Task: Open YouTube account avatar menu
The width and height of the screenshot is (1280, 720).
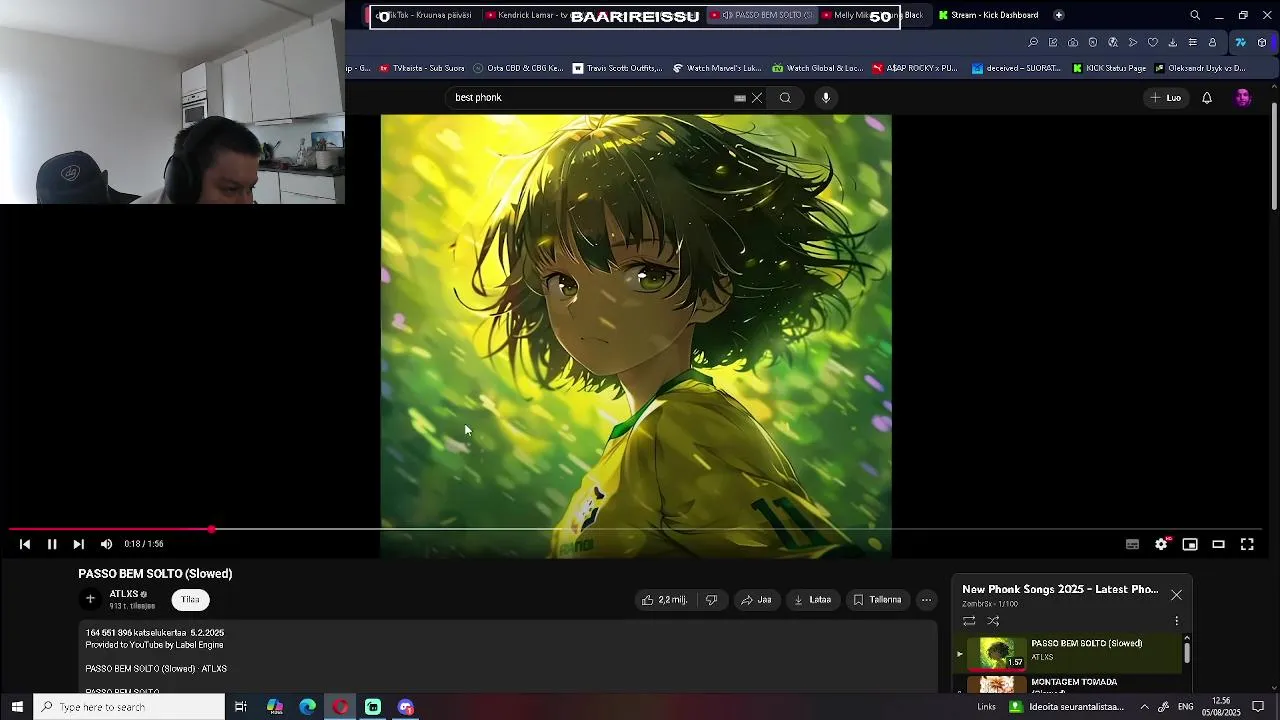Action: [x=1243, y=98]
